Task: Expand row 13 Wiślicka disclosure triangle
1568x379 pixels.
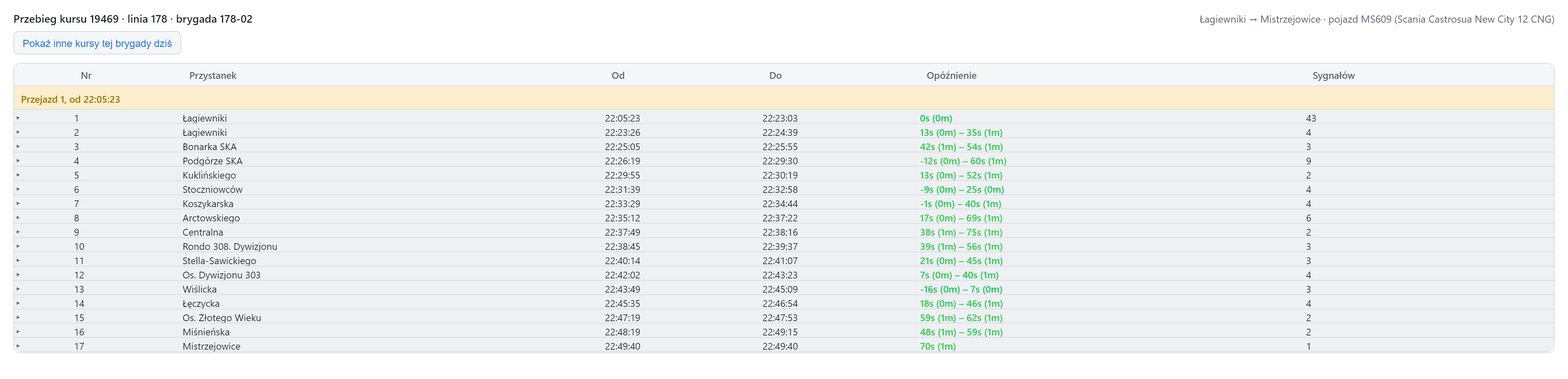Action: 18,289
